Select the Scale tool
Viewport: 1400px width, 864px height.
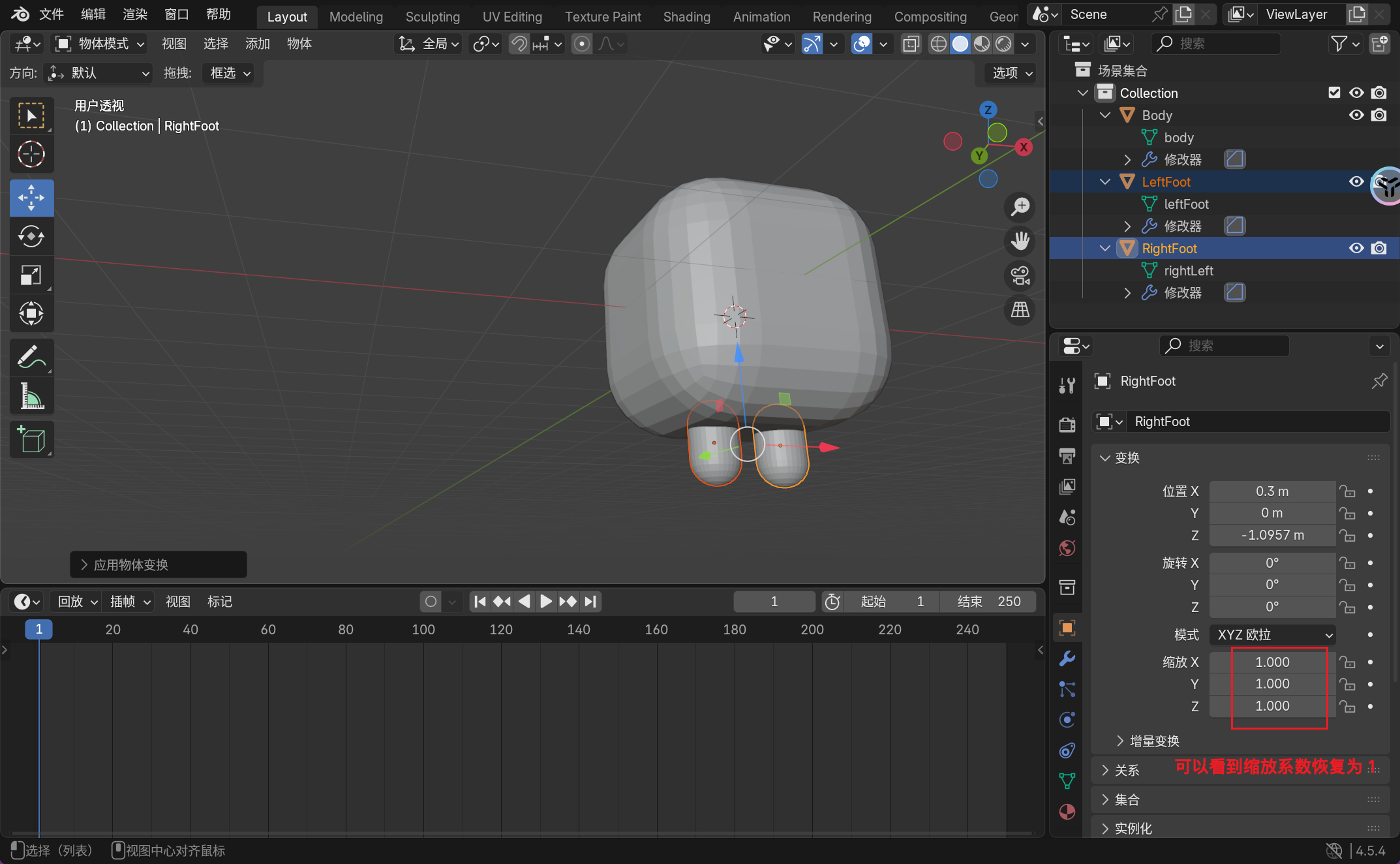pyautogui.click(x=31, y=275)
